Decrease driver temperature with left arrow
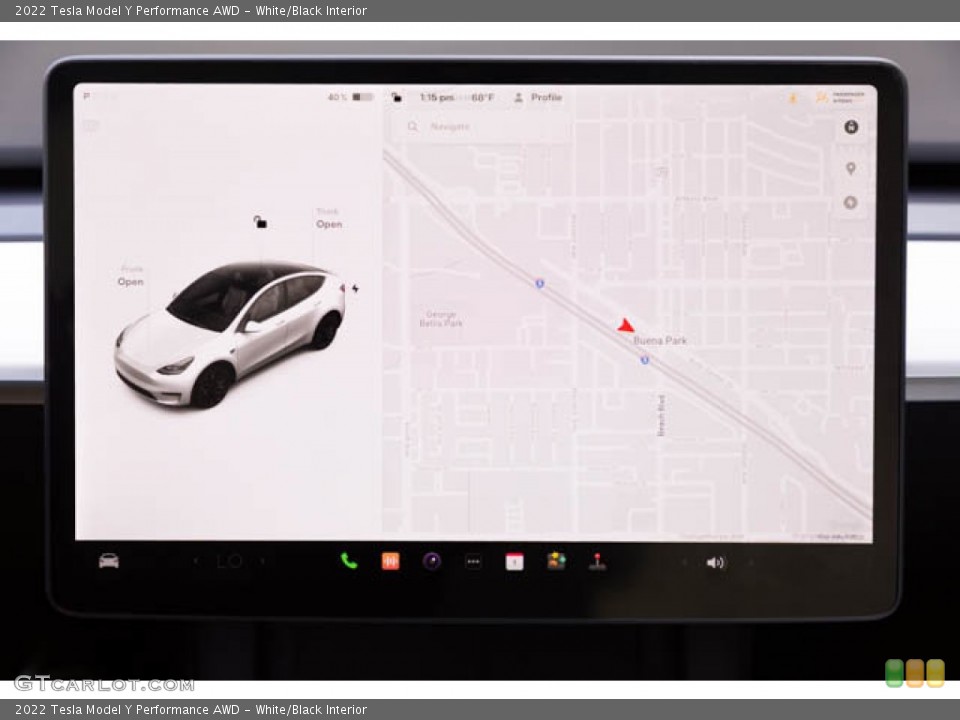This screenshot has width=960, height=720. point(196,561)
